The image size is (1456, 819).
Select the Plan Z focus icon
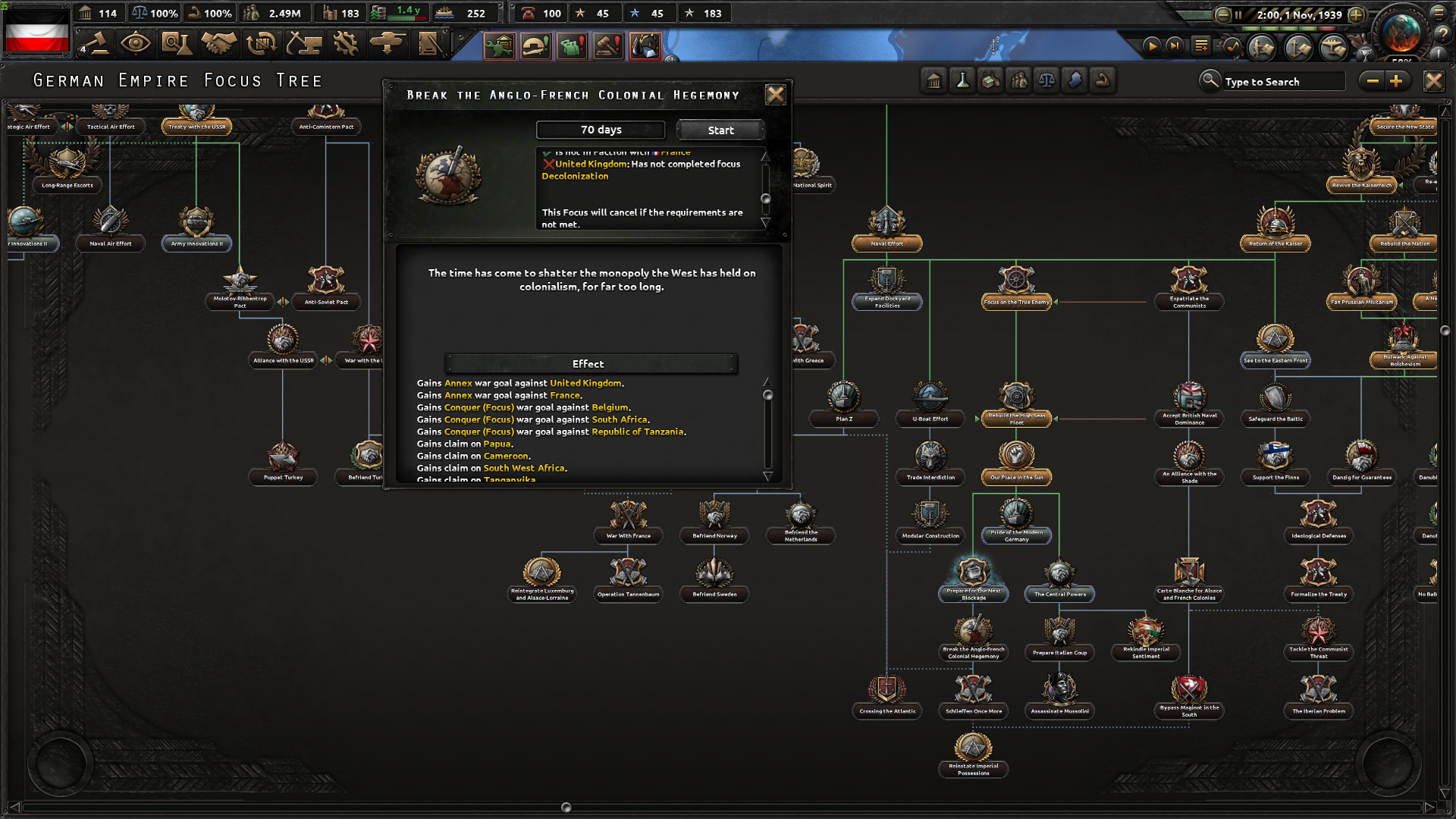(x=843, y=397)
